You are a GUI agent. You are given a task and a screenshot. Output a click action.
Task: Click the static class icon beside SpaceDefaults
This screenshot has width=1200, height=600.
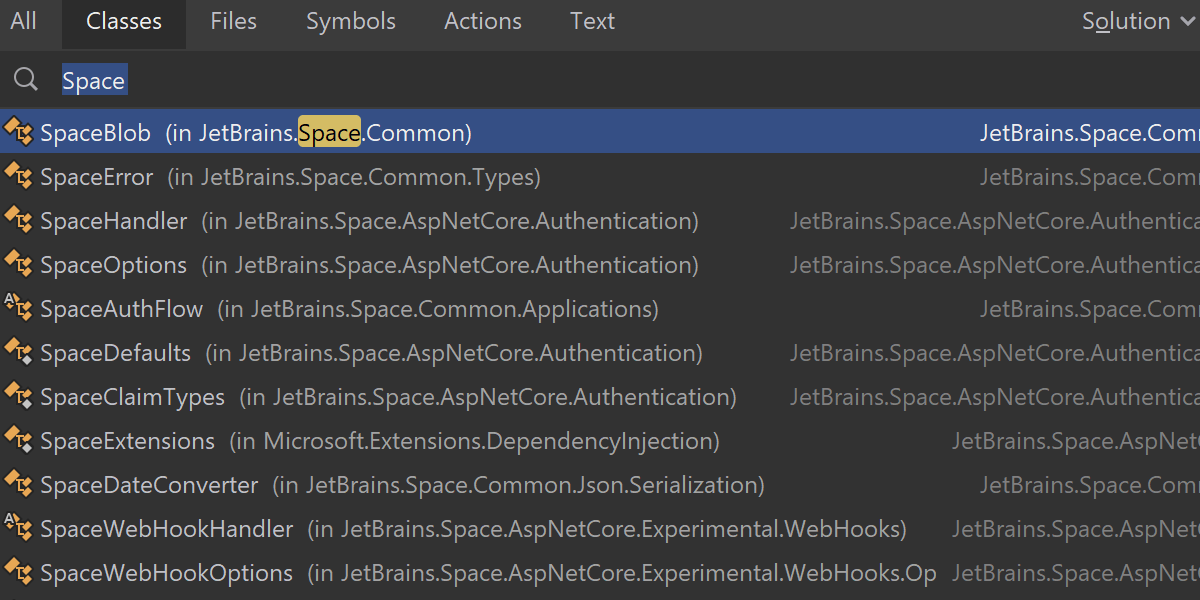[18, 353]
